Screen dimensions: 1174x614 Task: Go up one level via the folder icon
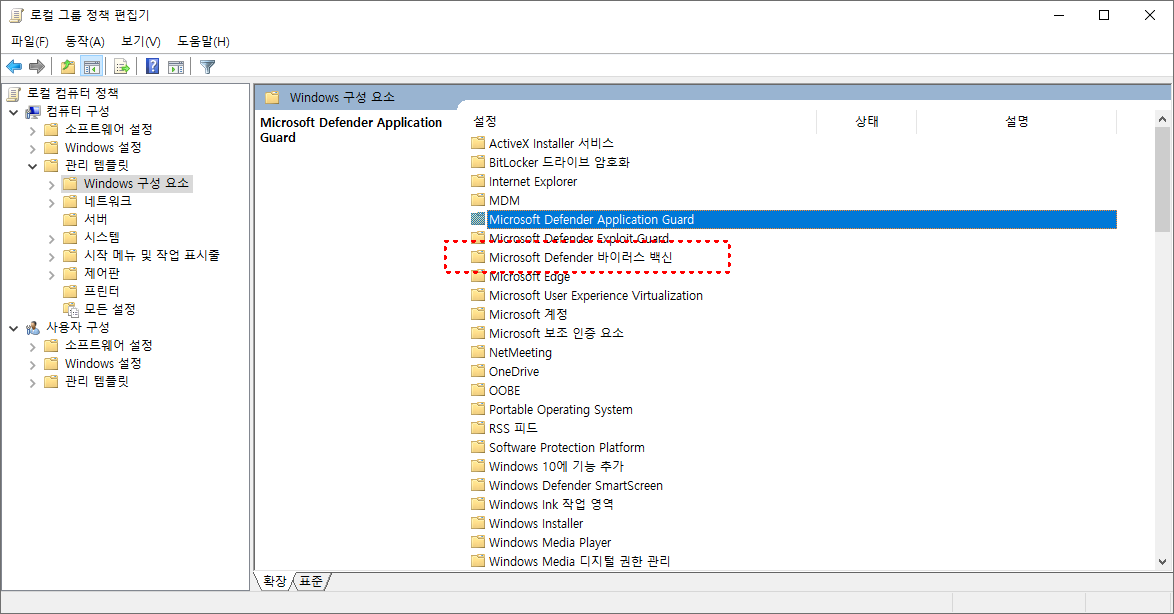click(x=67, y=66)
